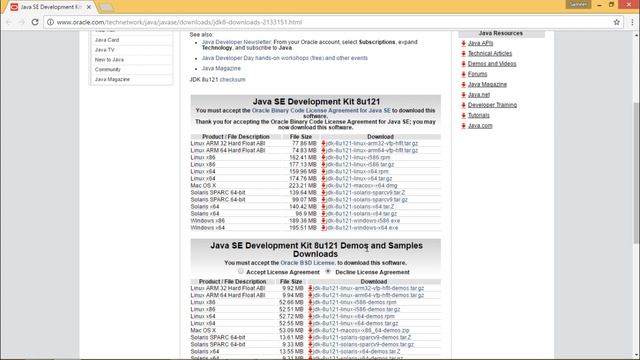The width and height of the screenshot is (640, 360).
Task: Click the site info icon beside the URL
Action: pos(50,22)
